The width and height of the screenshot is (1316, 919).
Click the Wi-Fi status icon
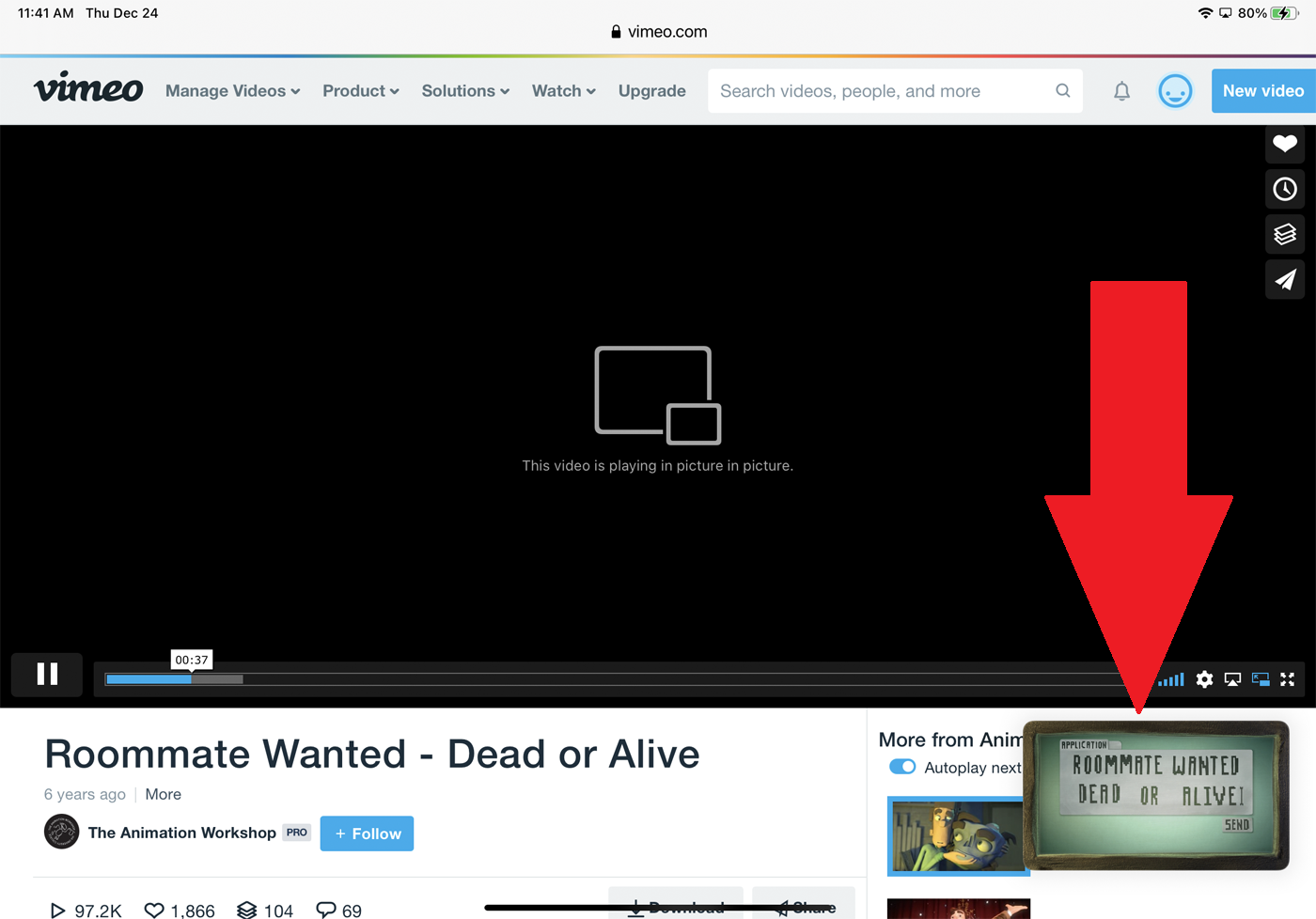pos(1205,13)
